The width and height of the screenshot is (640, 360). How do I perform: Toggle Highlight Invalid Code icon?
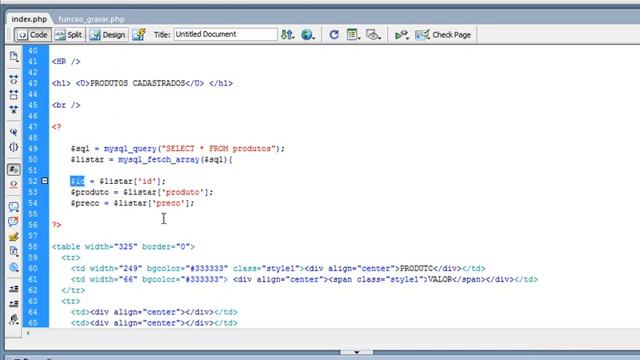(13, 184)
